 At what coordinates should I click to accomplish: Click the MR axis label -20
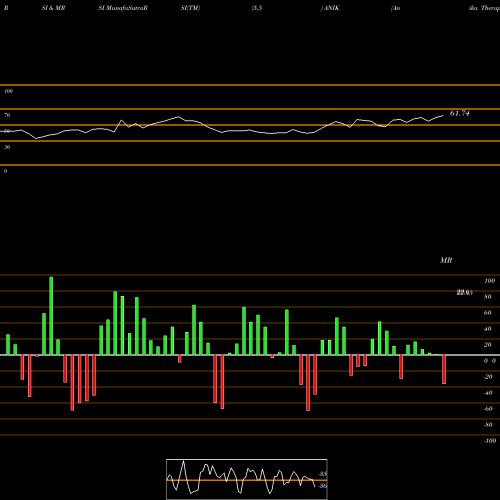pyautogui.click(x=488, y=377)
